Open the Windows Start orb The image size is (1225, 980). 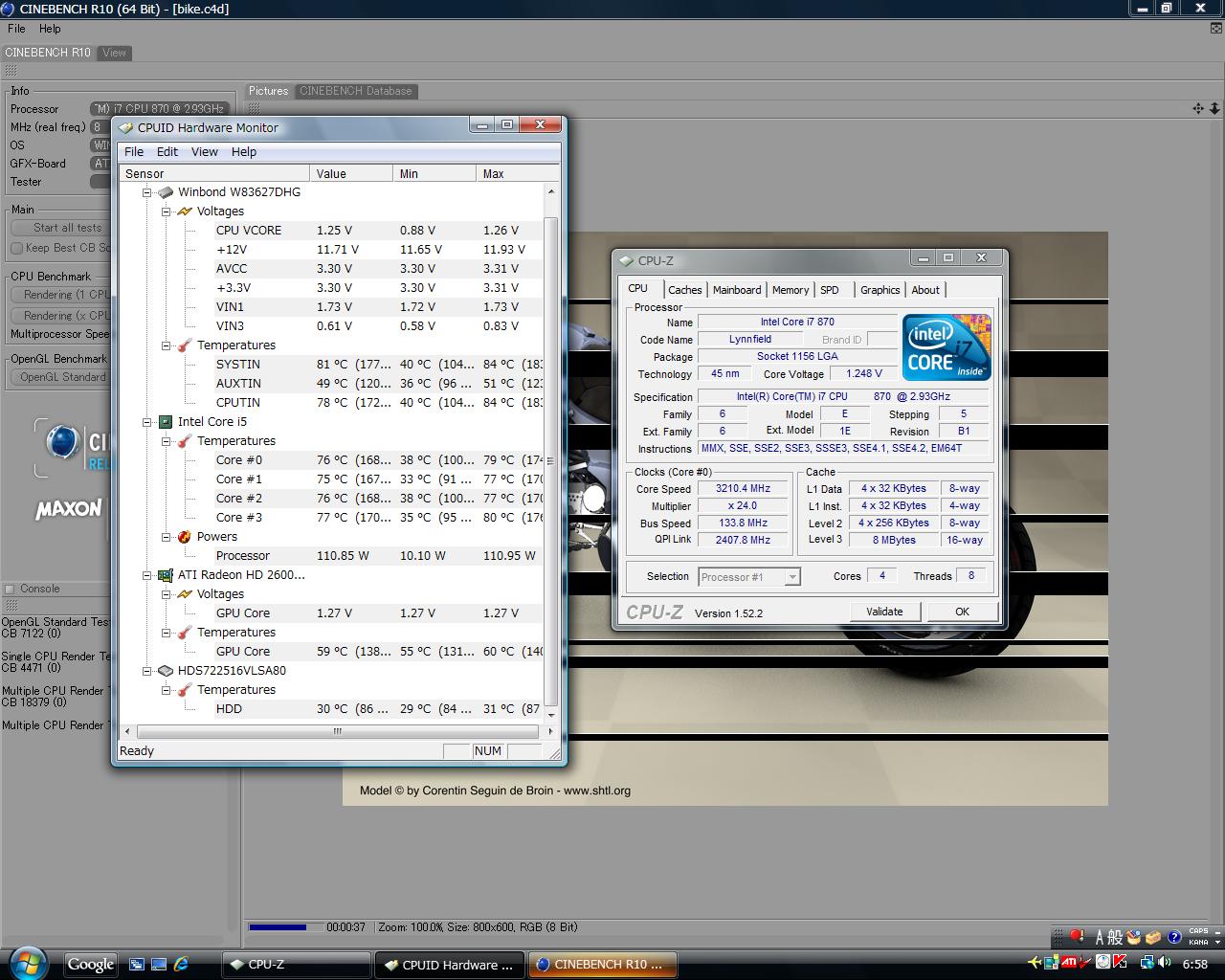pos(27,963)
